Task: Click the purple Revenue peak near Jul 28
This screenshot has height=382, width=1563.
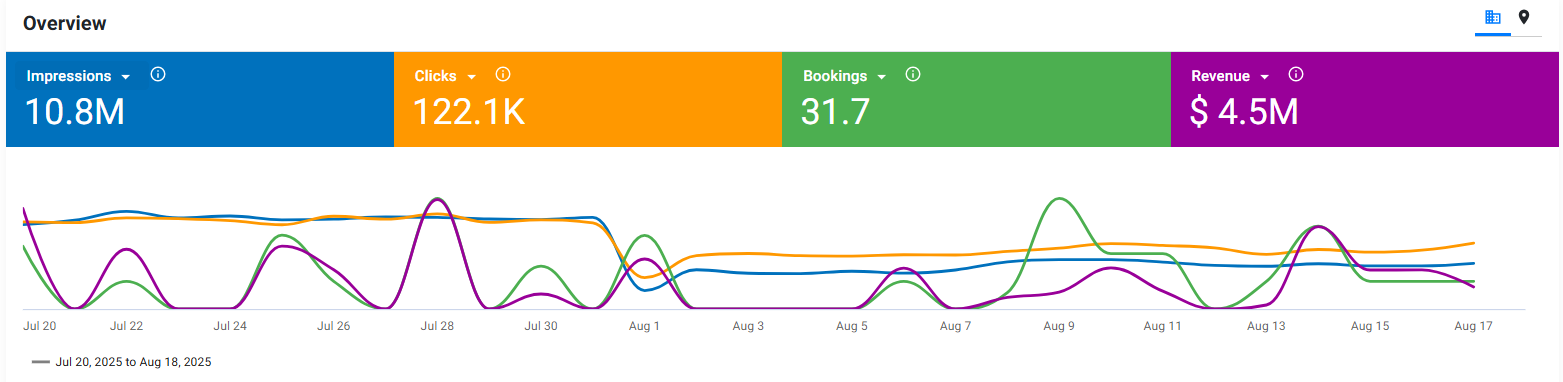Action: 434,200
